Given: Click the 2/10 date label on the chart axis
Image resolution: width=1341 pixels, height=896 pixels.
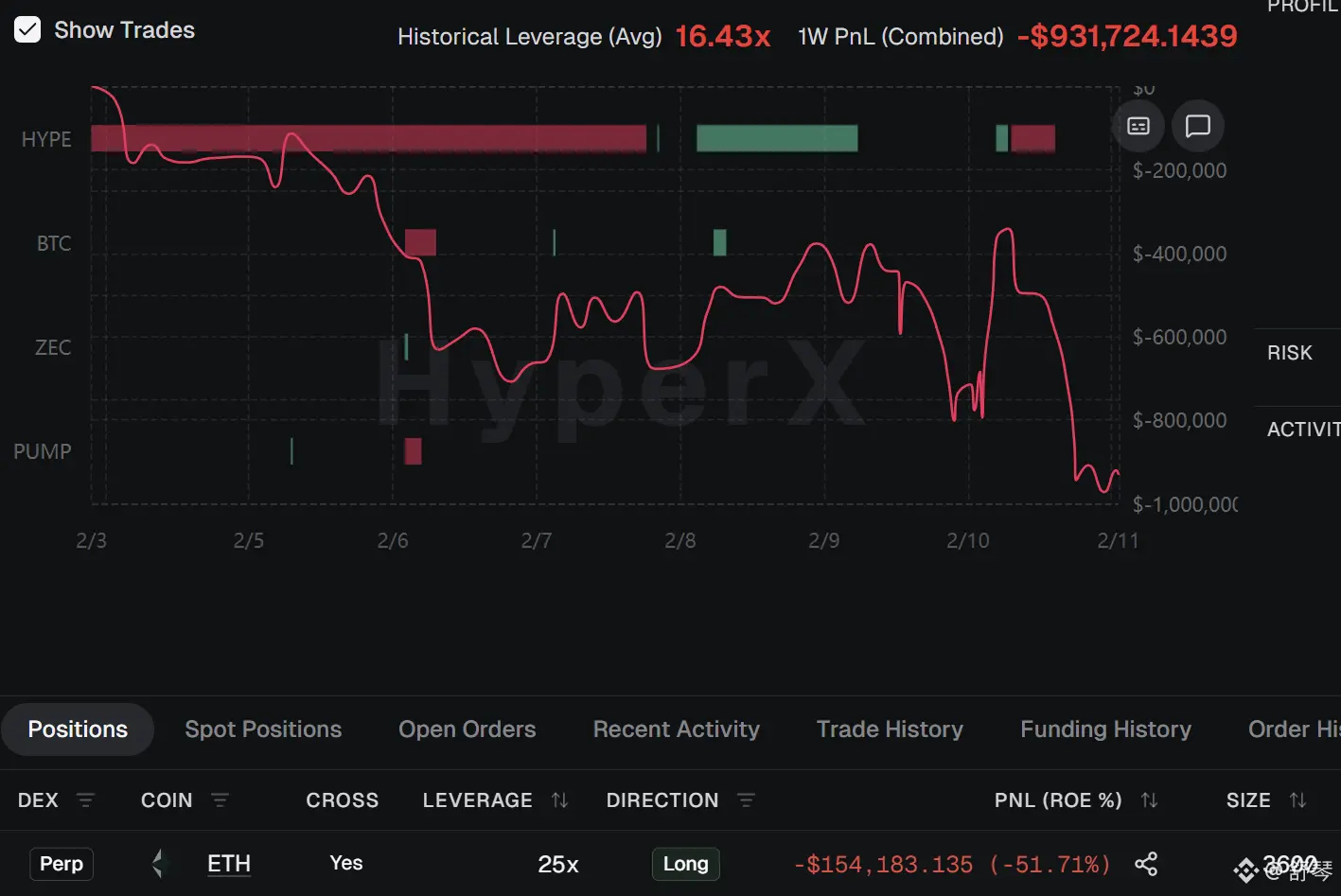Looking at the screenshot, I should (968, 541).
